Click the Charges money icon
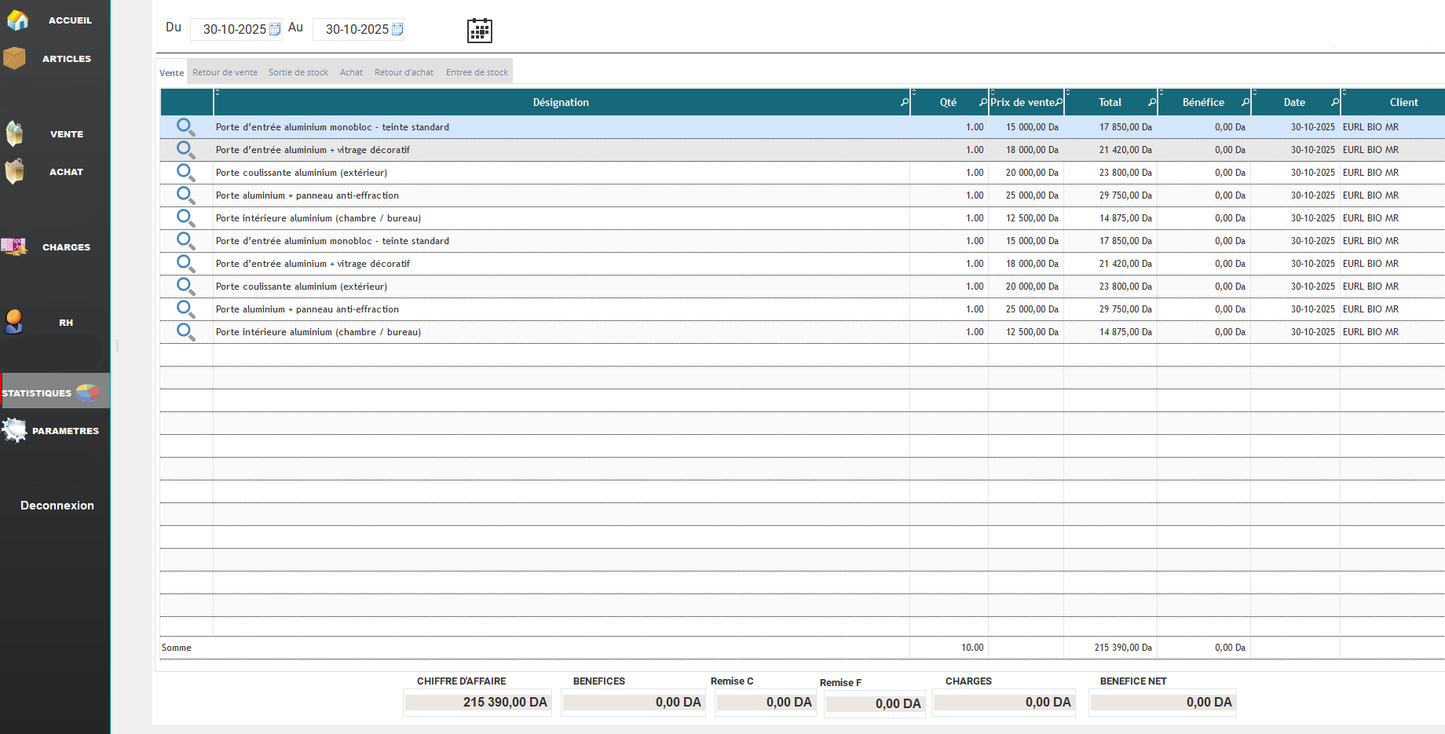The image size is (1445, 734). [x=15, y=245]
